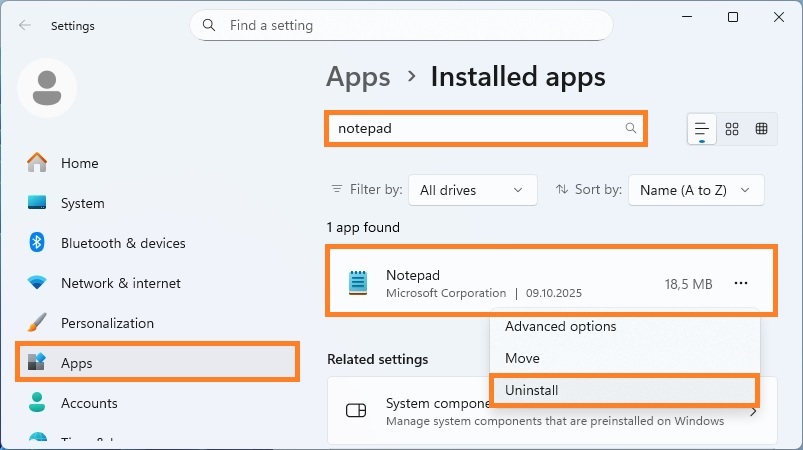Click the Notepad app icon
Screen dimensions: 803x450
click(x=358, y=283)
